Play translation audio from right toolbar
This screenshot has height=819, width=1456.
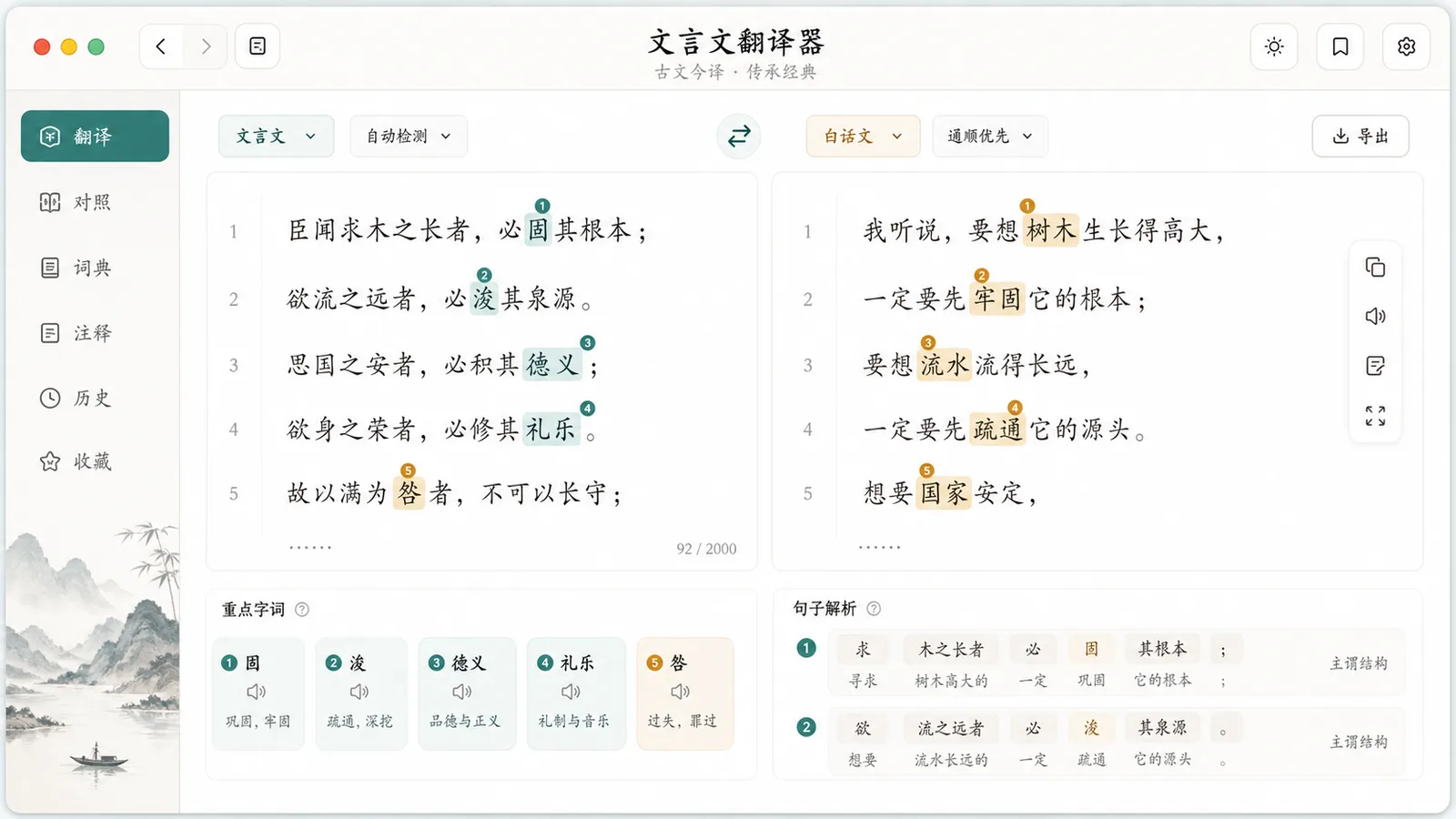pos(1375,316)
